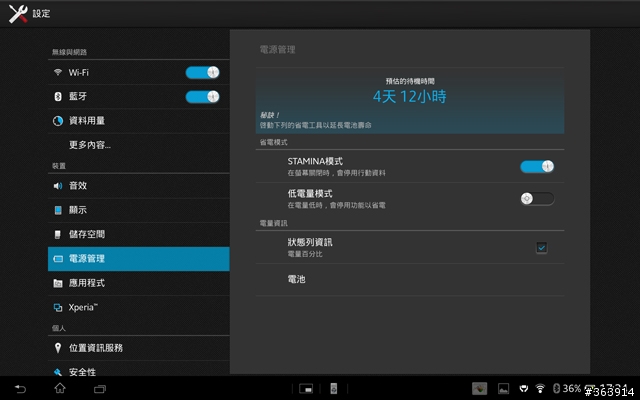The height and width of the screenshot is (400, 640).
Task: Tap the security icon beside 安全性
Action: point(58,372)
